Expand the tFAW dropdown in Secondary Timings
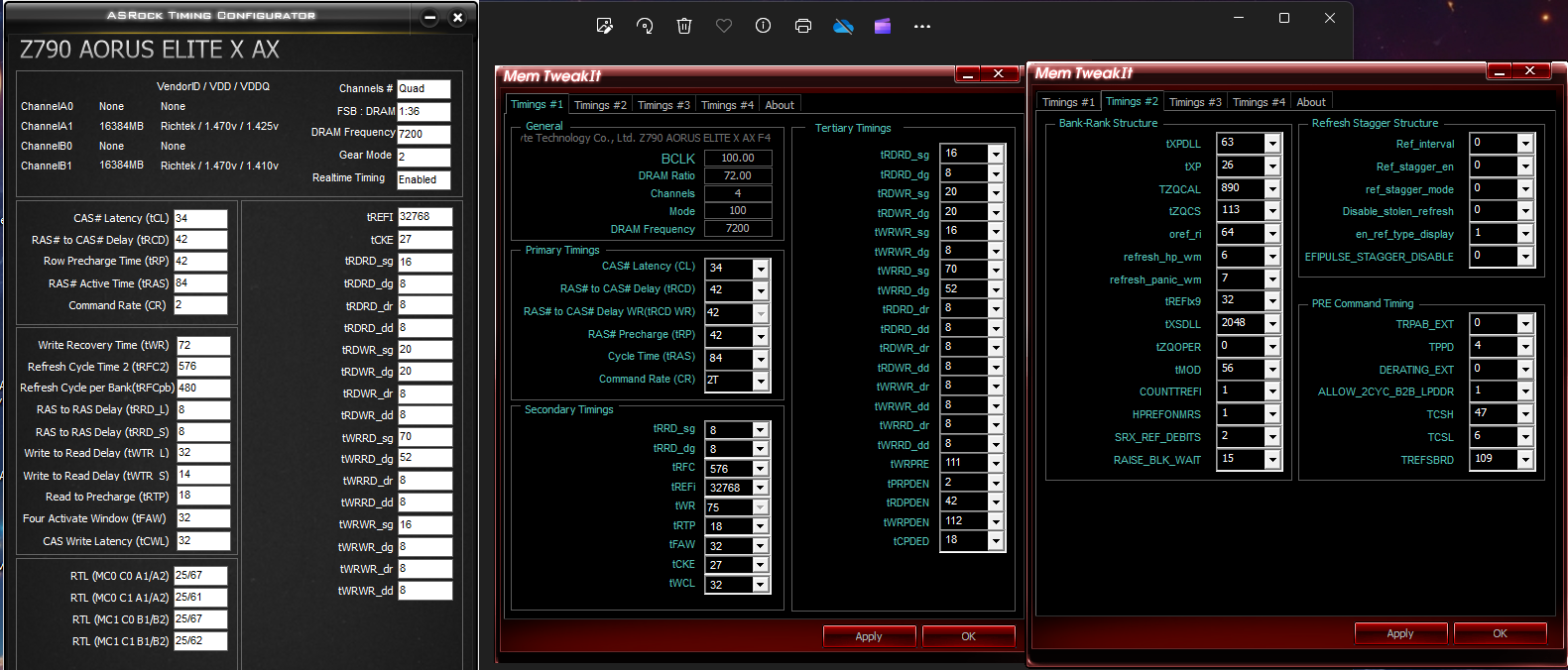 point(761,546)
